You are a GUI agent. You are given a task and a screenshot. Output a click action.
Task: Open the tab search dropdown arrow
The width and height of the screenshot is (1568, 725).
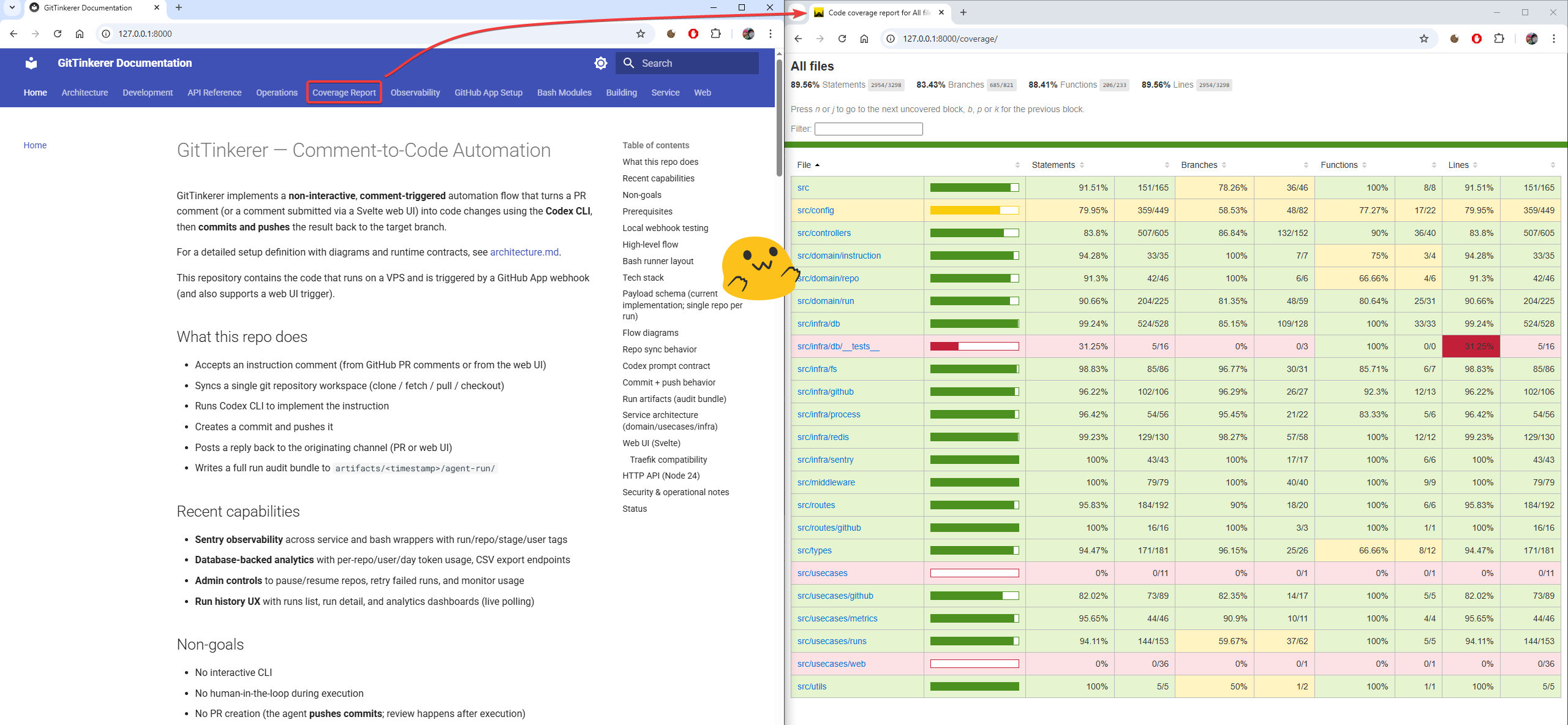coord(12,7)
